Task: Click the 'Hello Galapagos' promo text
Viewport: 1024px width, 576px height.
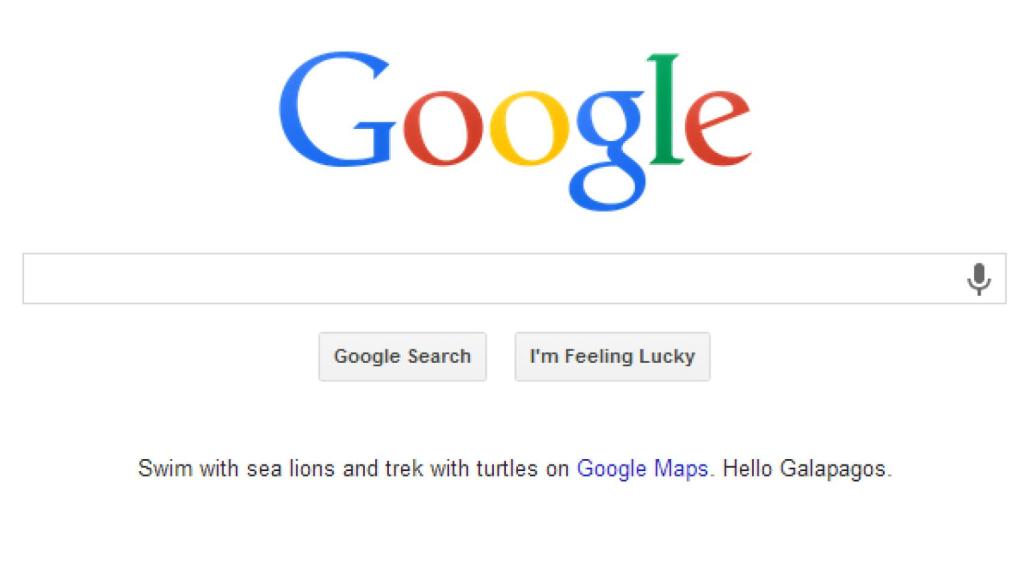Action: click(x=803, y=468)
